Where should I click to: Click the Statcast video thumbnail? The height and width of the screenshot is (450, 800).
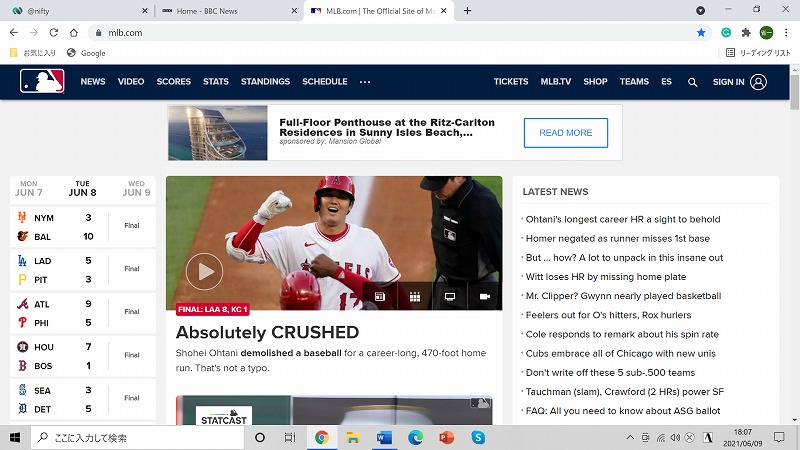click(x=334, y=410)
